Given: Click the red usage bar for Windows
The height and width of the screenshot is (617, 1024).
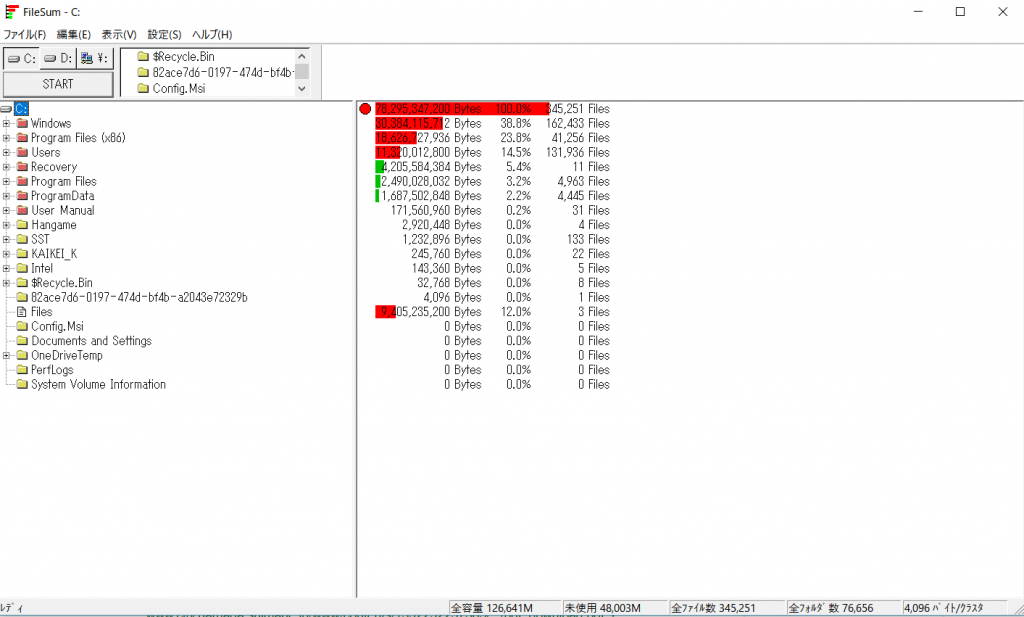Looking at the screenshot, I should coord(408,124).
